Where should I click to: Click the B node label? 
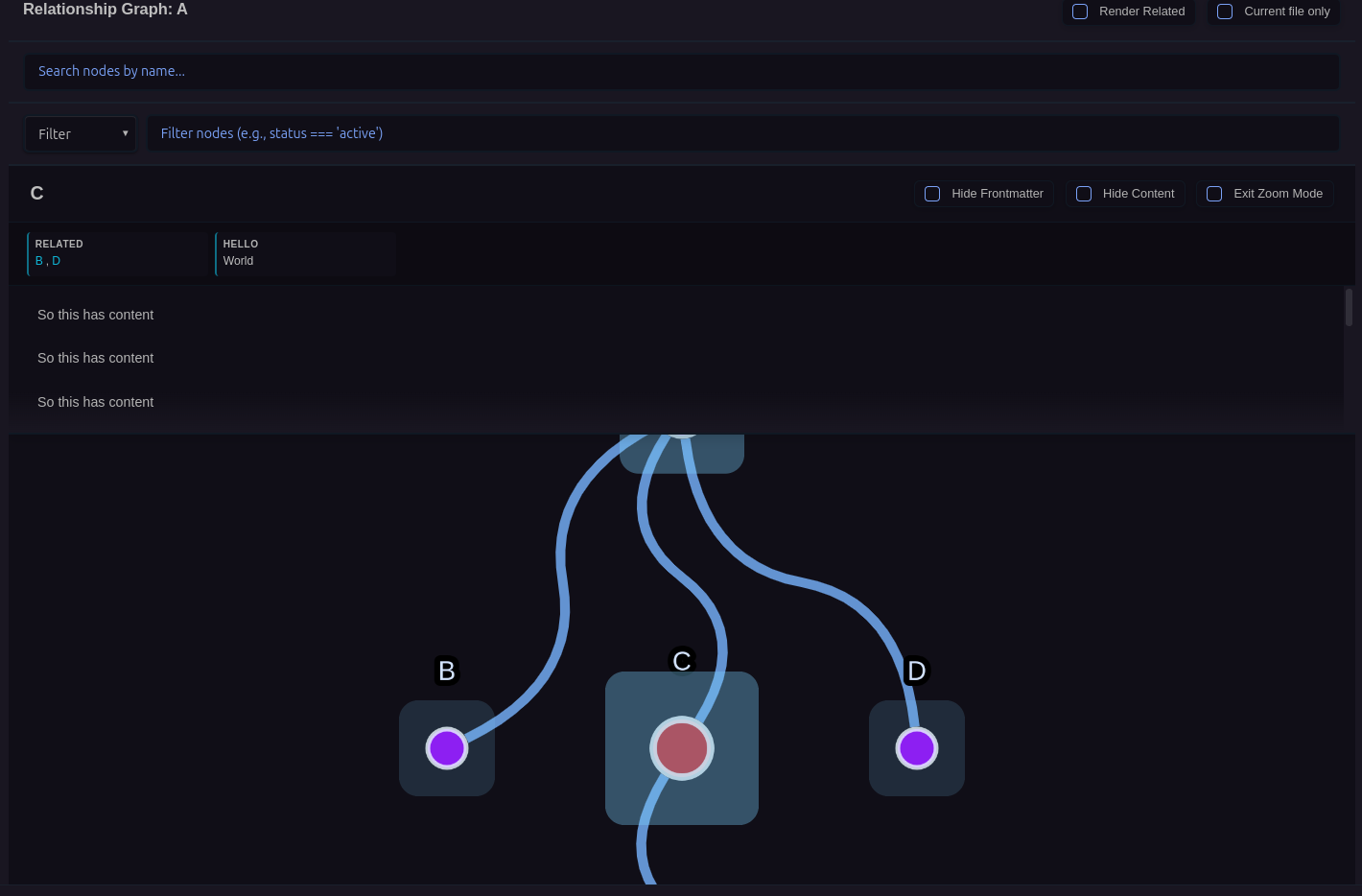coord(447,671)
